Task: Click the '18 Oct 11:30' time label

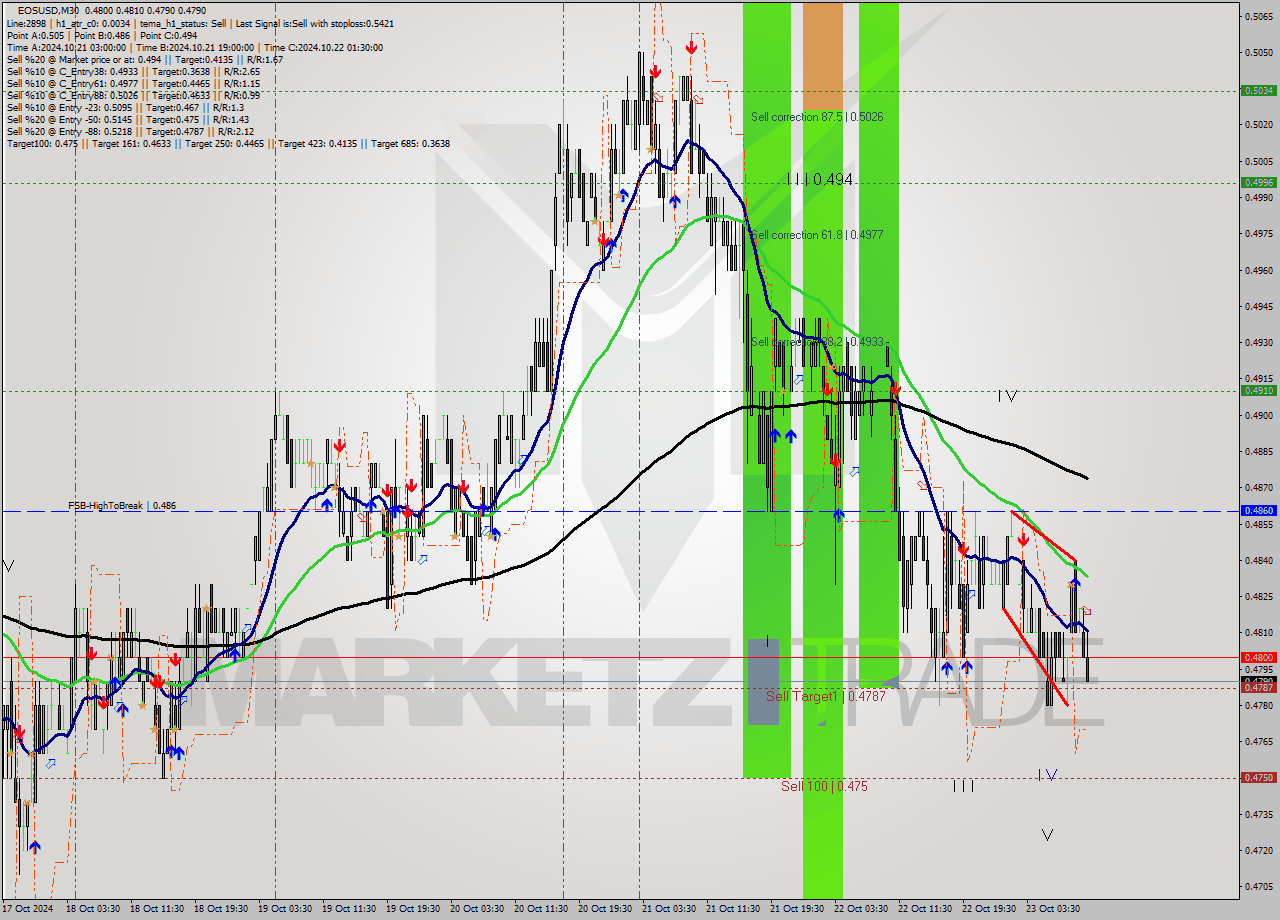Action: tap(156, 909)
